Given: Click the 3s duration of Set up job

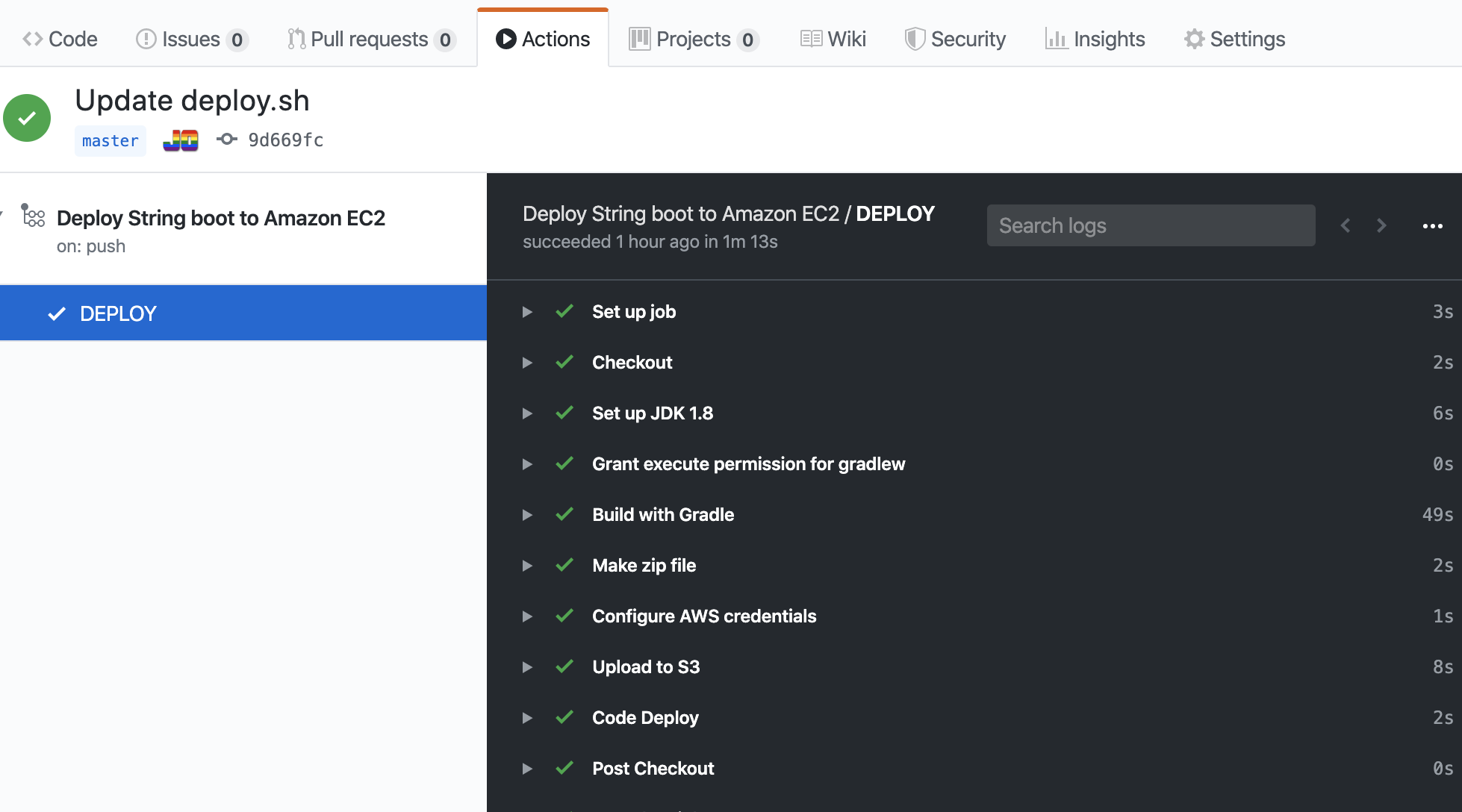Looking at the screenshot, I should (1443, 312).
